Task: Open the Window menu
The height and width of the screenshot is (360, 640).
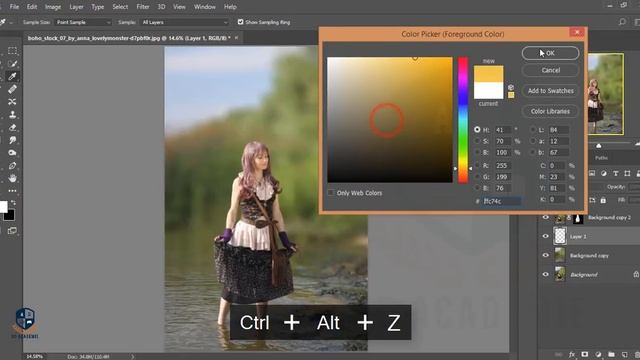Action: (204, 7)
